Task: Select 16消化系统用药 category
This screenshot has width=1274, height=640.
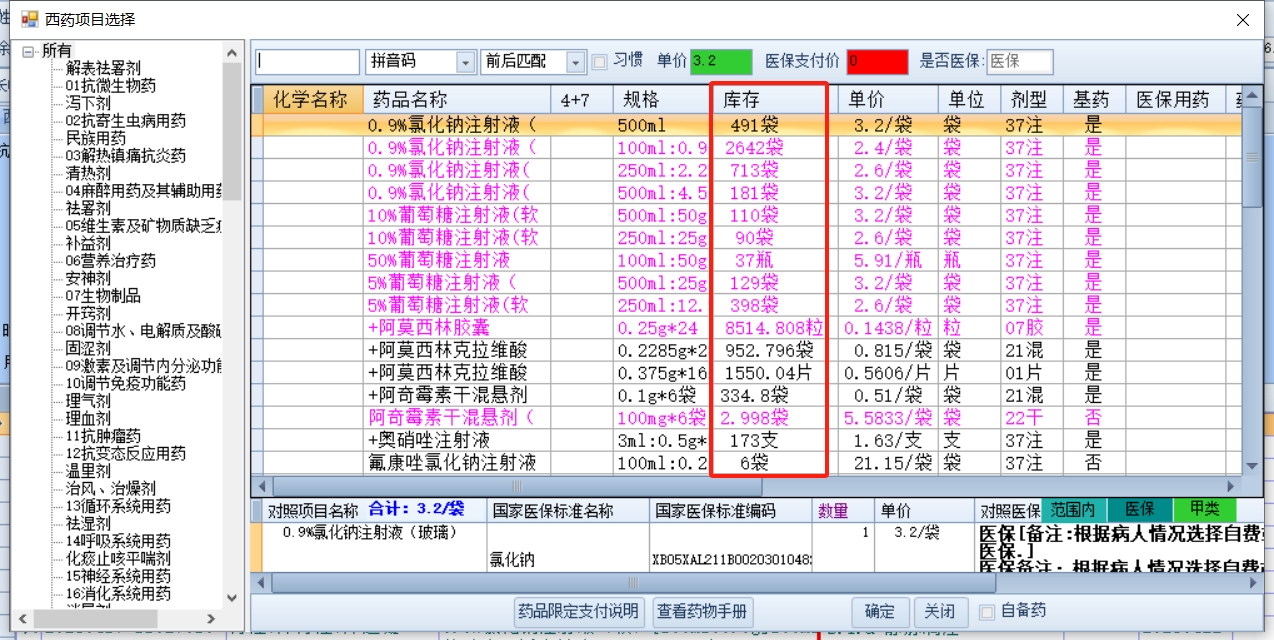Action: click(x=118, y=593)
